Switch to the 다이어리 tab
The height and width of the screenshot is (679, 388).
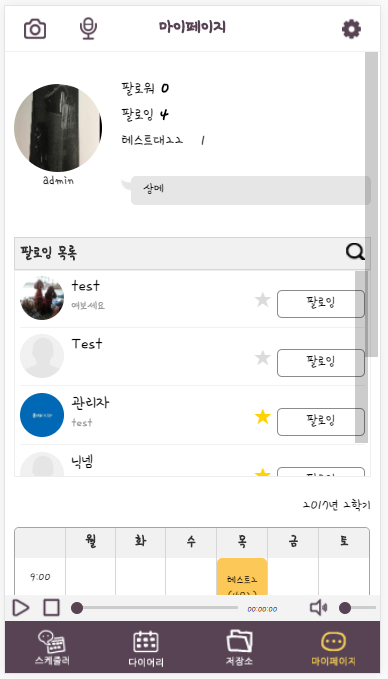coord(146,649)
